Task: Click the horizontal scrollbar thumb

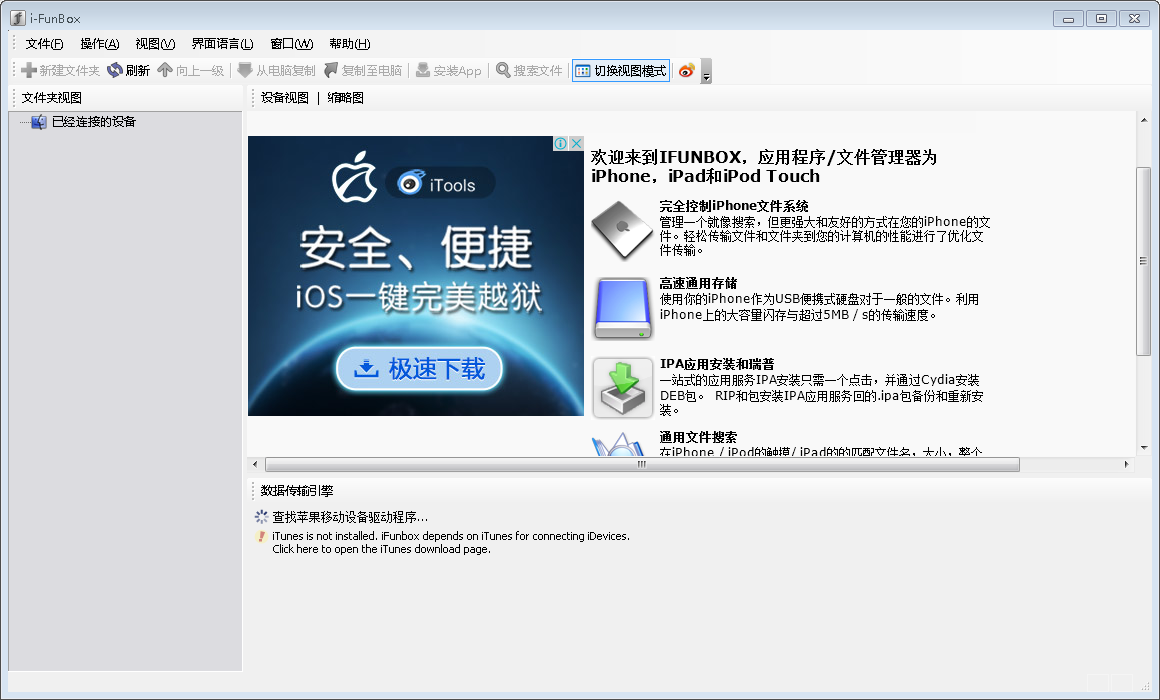Action: coord(642,465)
